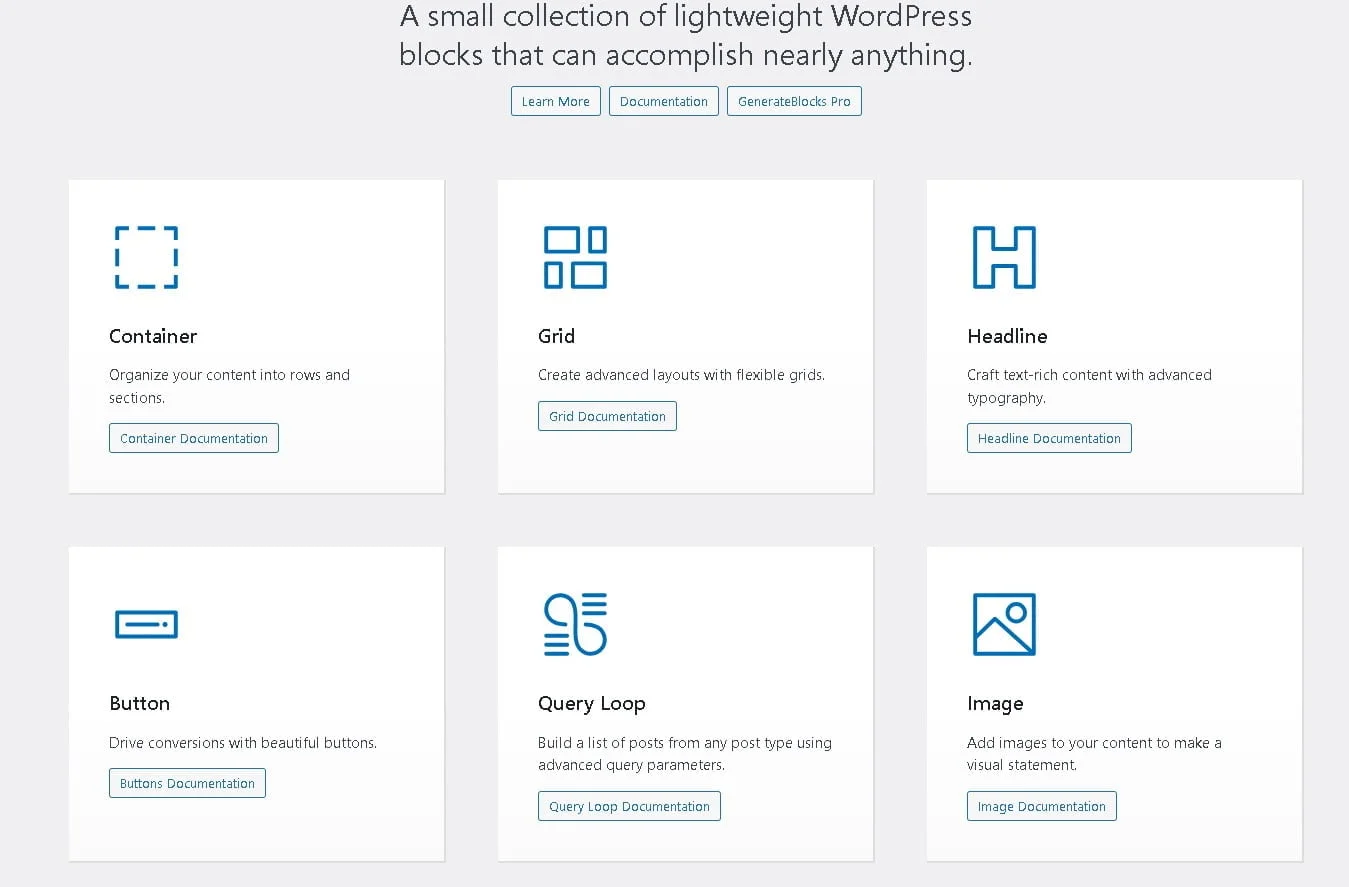The width and height of the screenshot is (1349, 887).
Task: Click the GenerateBlocks Pro button
Action: tap(794, 101)
